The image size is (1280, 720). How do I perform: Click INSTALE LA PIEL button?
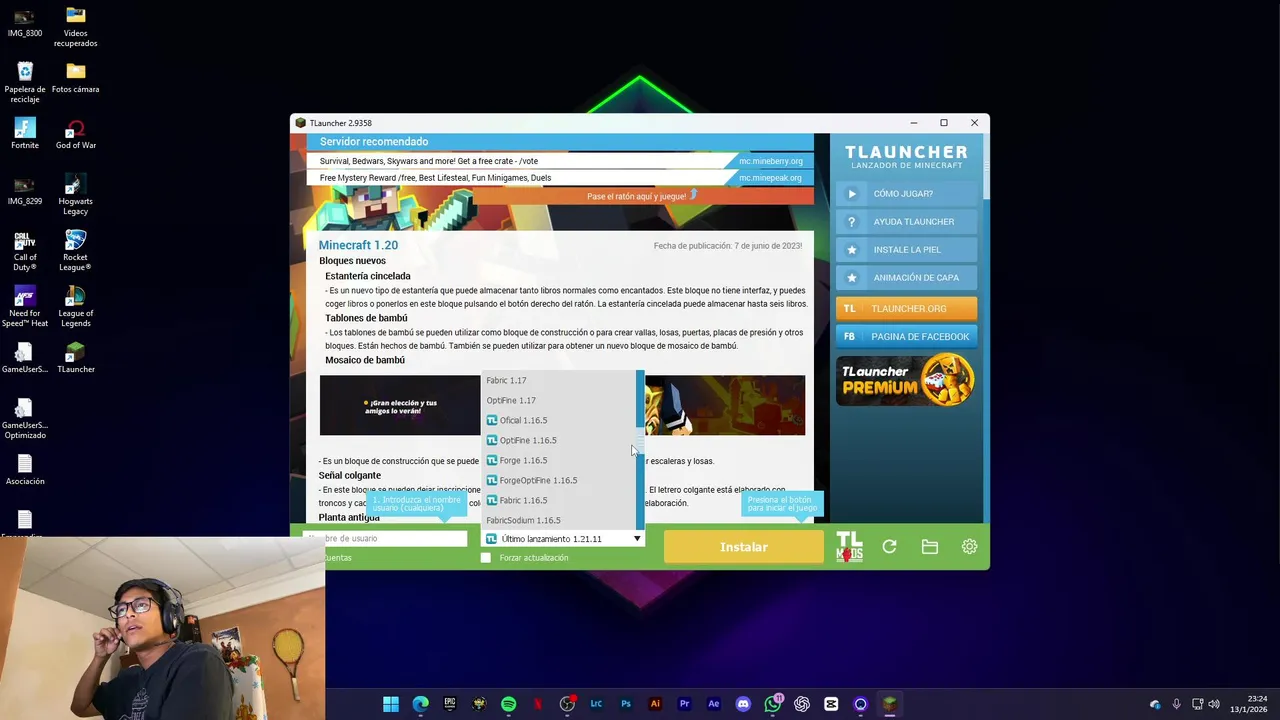pos(906,250)
